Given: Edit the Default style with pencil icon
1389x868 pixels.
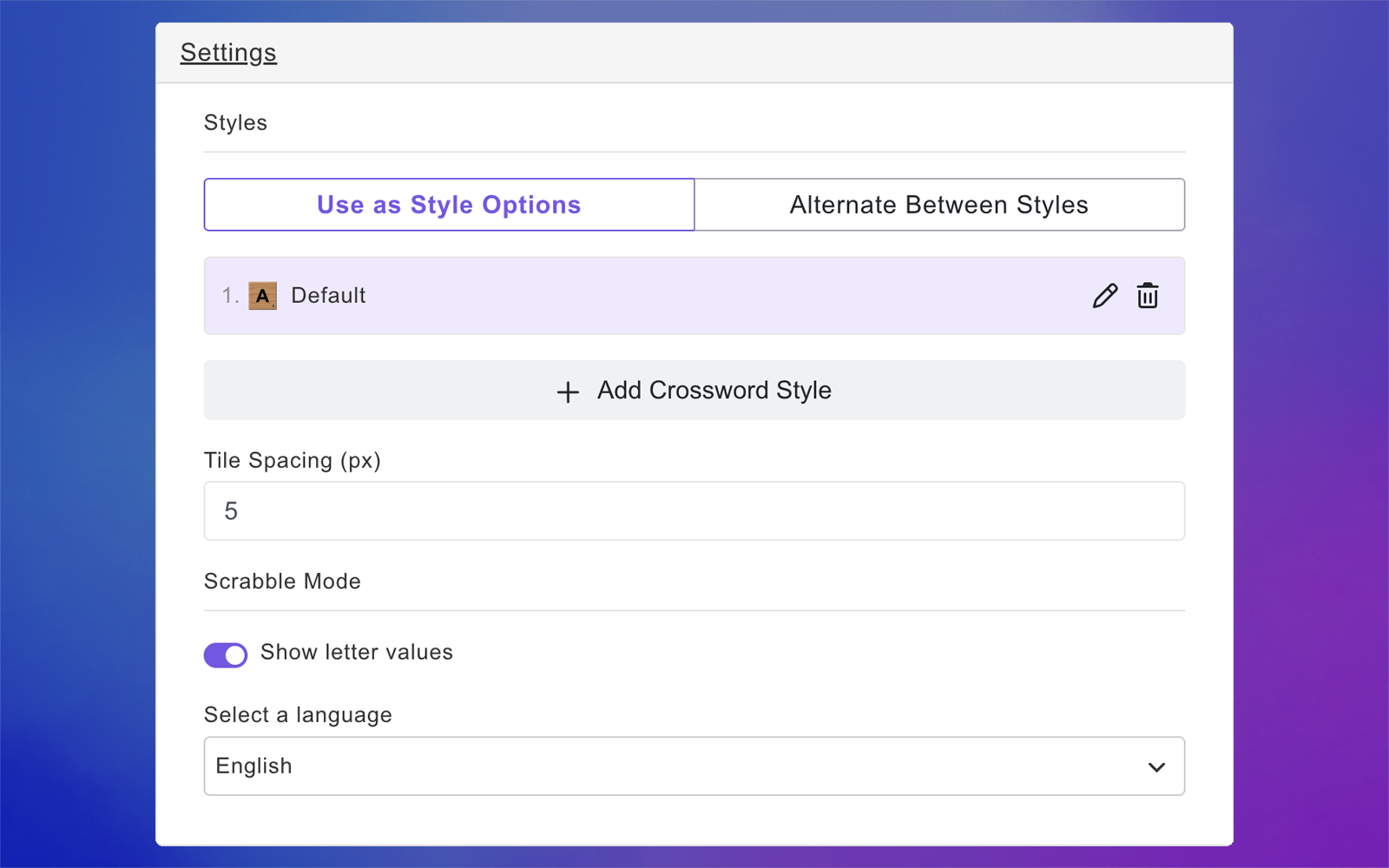Looking at the screenshot, I should coord(1105,296).
